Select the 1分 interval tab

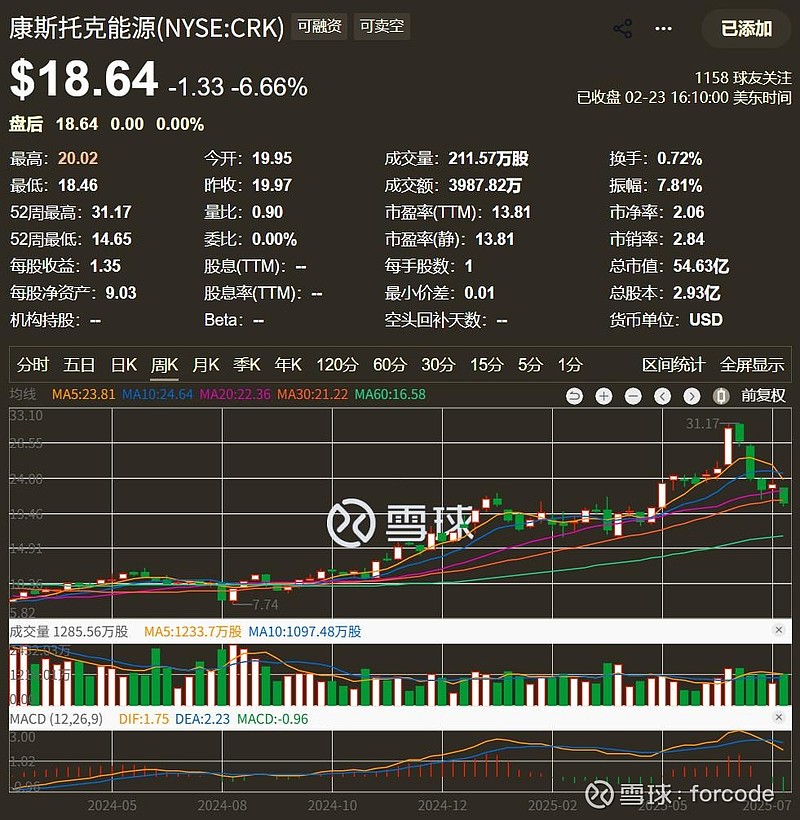(570, 365)
